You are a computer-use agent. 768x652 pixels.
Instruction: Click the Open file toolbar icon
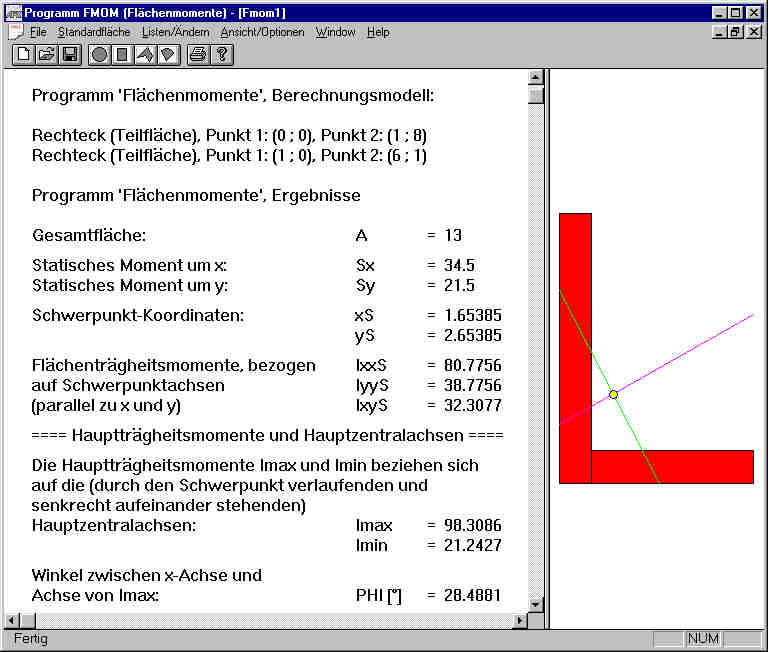pos(46,55)
